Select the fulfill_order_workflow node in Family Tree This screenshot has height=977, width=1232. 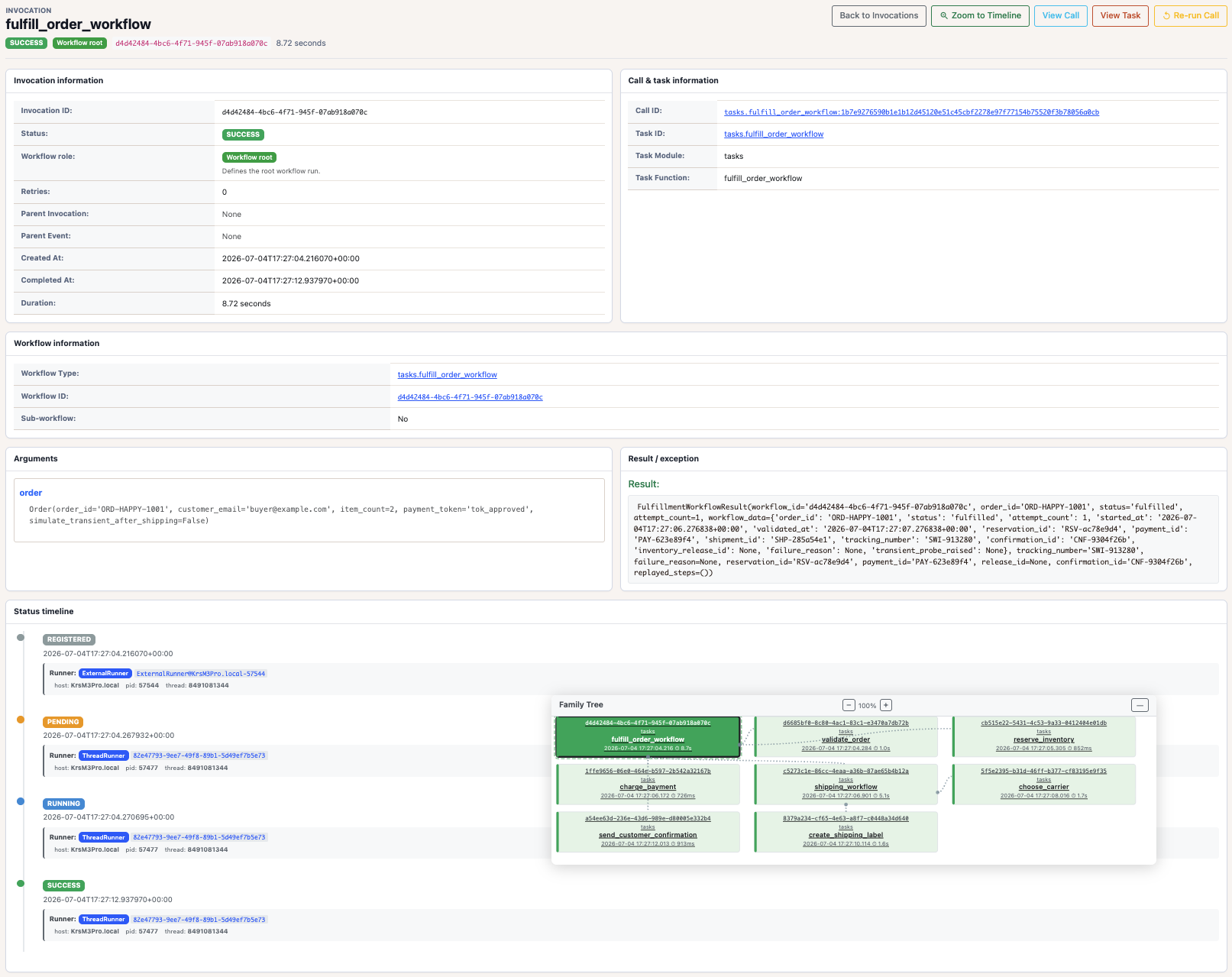click(648, 737)
